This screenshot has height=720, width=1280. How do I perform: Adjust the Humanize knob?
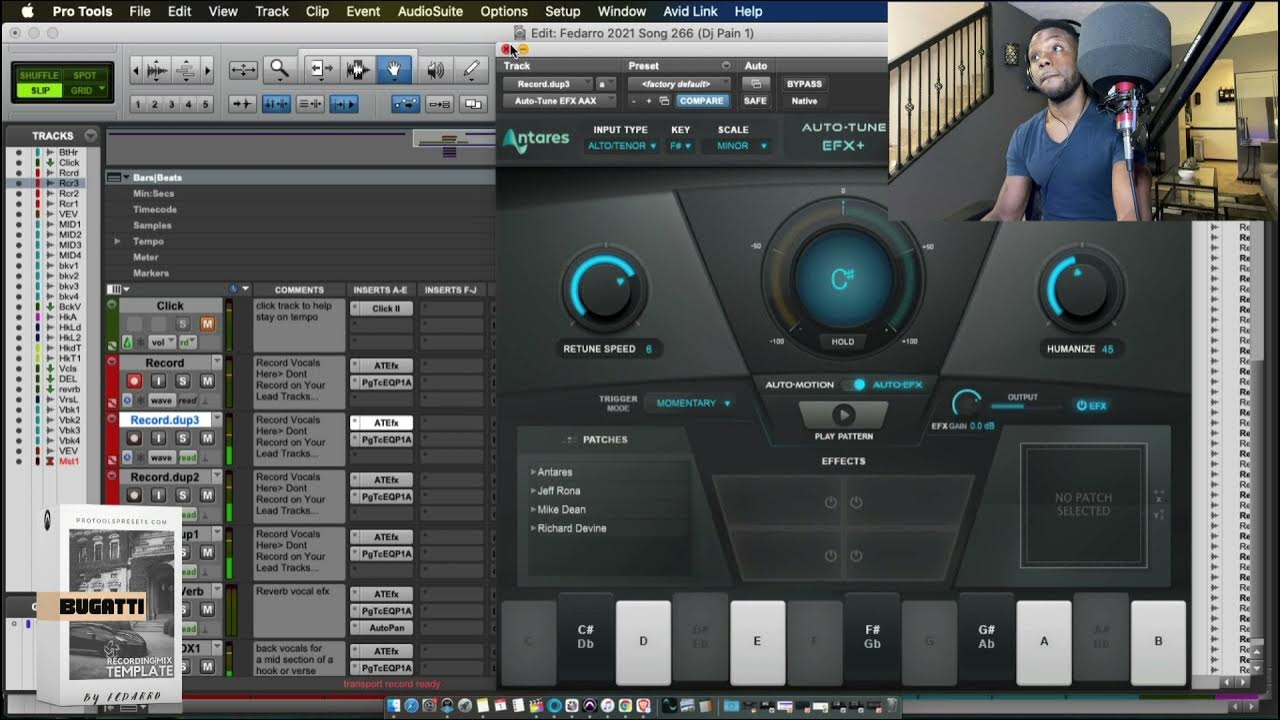pos(1080,289)
